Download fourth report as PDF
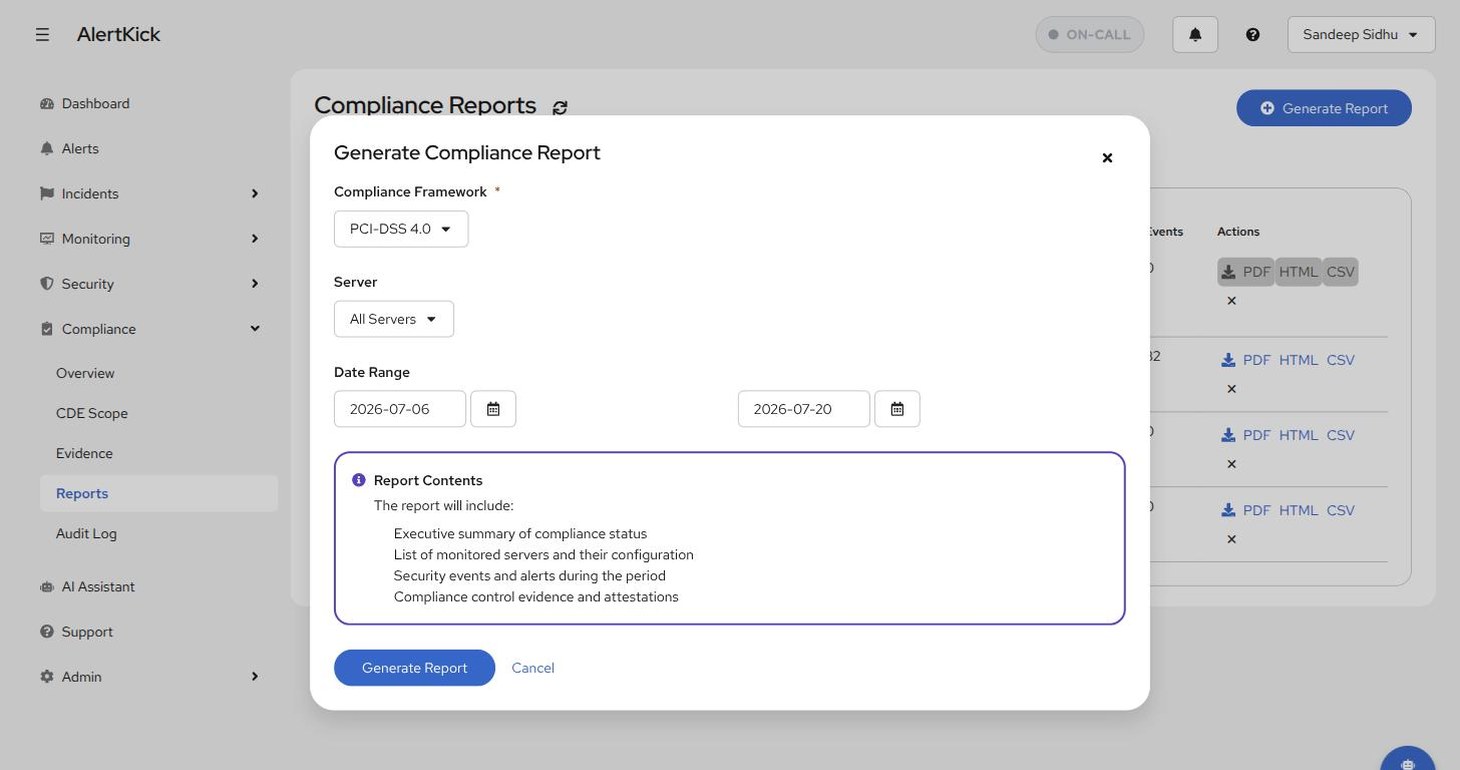This screenshot has height=770, width=1460. click(x=1246, y=510)
